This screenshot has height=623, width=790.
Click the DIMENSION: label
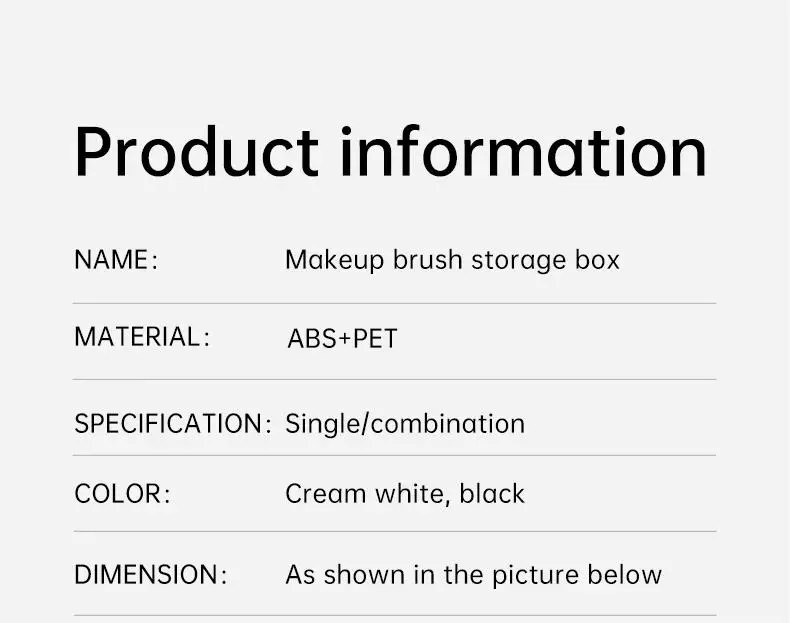tap(150, 575)
